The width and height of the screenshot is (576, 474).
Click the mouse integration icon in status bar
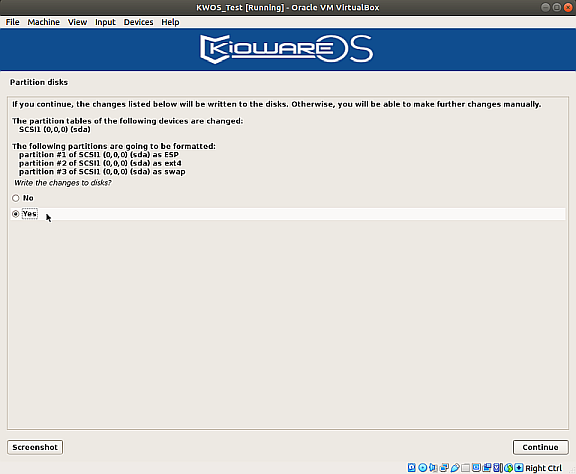508,468
